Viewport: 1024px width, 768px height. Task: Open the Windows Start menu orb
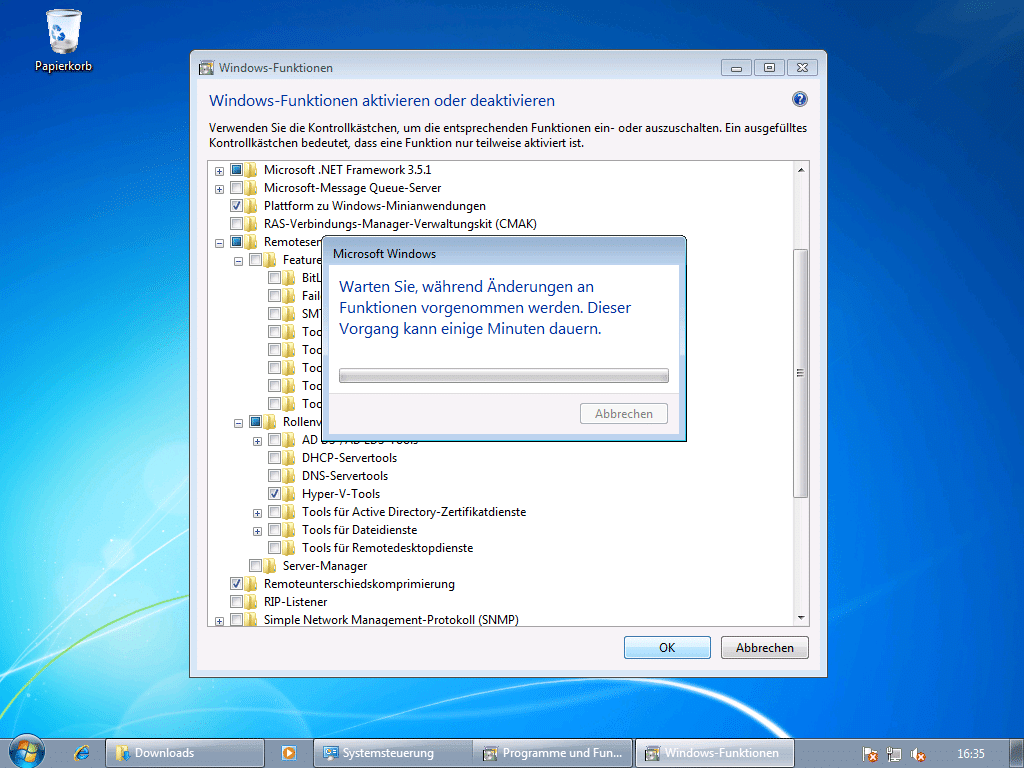click(x=27, y=752)
